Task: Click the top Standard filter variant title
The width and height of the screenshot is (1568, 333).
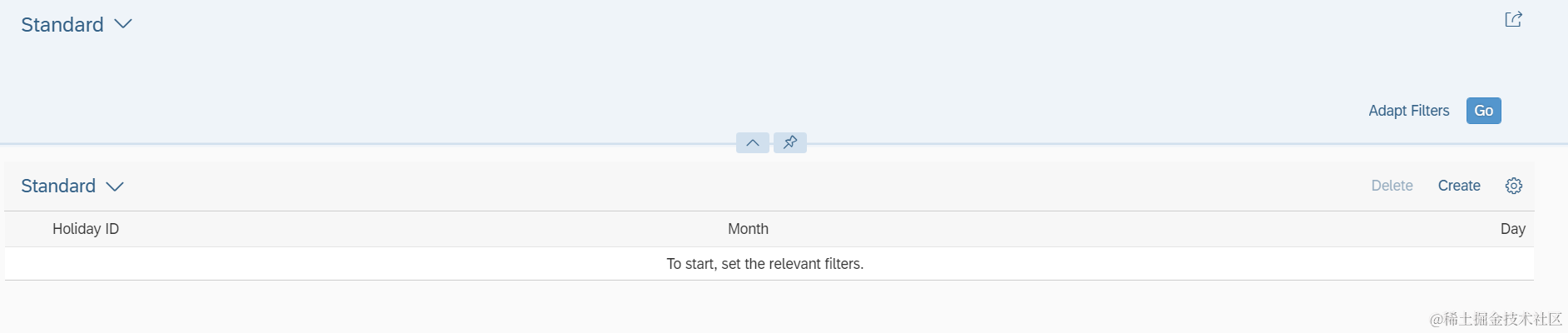Action: pyautogui.click(x=62, y=25)
